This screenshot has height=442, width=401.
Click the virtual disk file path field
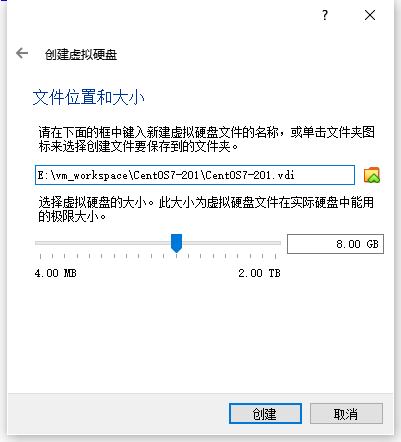(x=195, y=175)
